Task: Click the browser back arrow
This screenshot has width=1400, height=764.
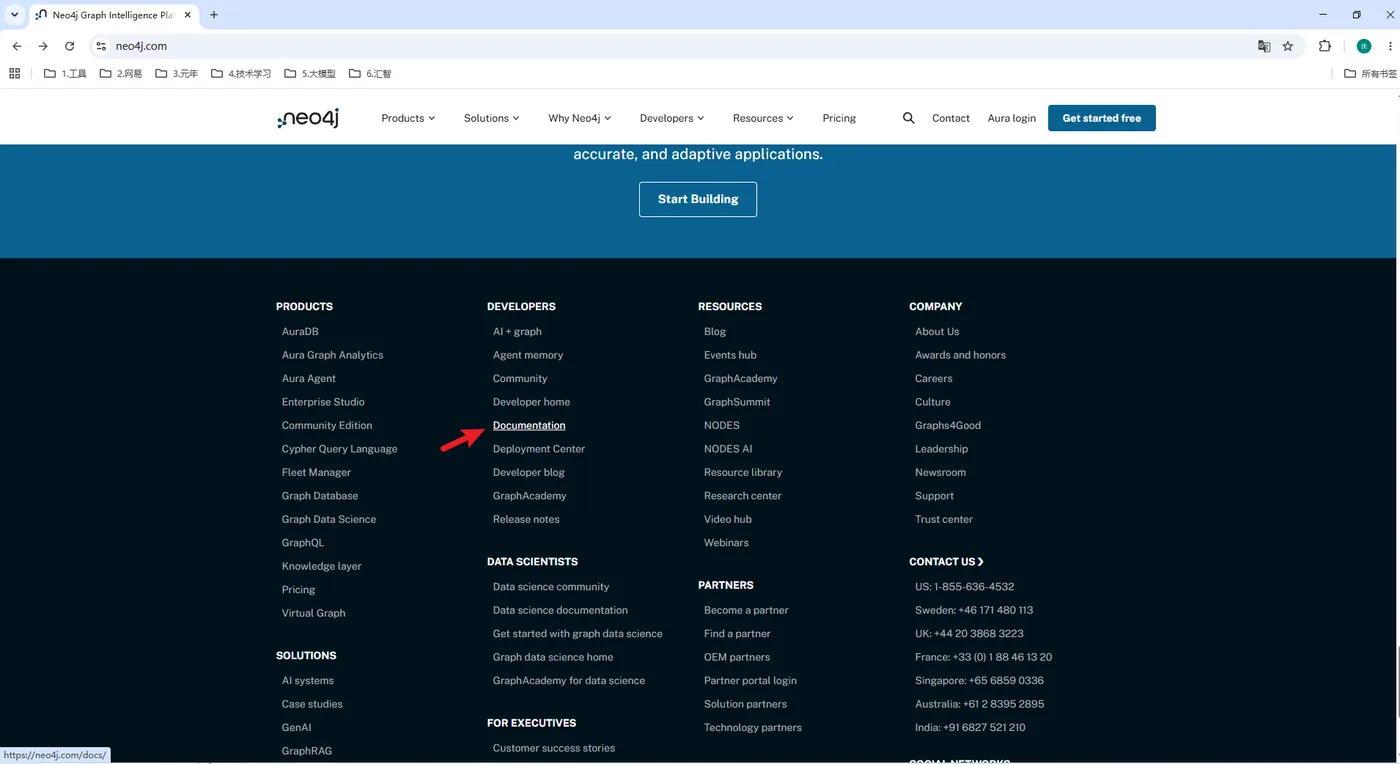Action: (x=17, y=46)
